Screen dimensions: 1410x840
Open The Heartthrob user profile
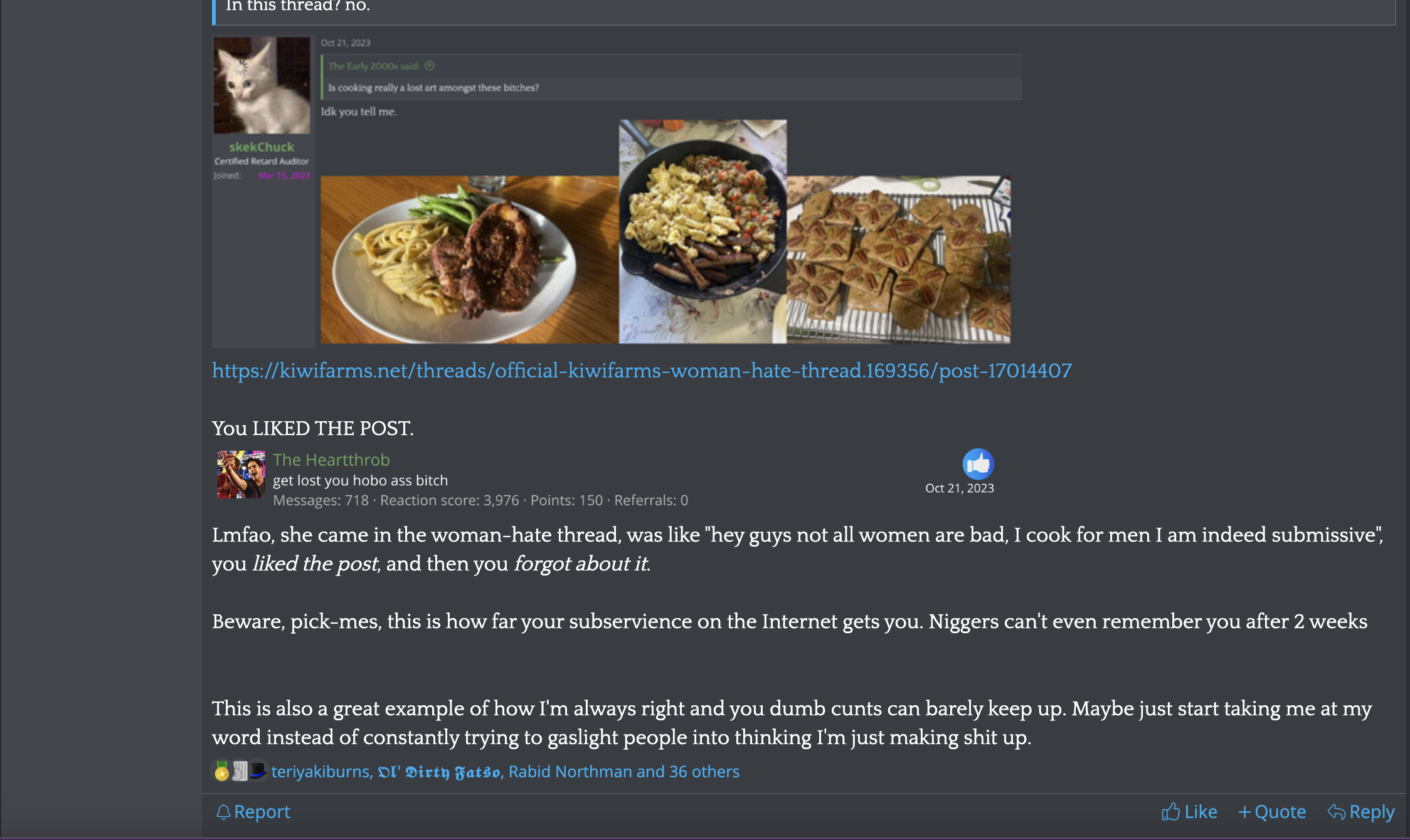[x=331, y=459]
